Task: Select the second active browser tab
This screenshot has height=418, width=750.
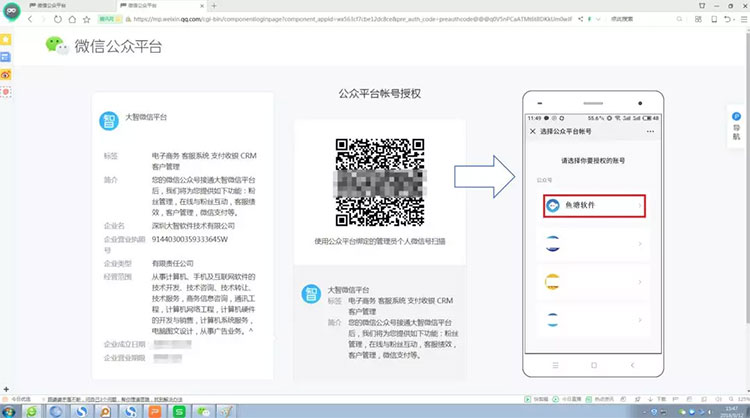Action: click(160, 6)
